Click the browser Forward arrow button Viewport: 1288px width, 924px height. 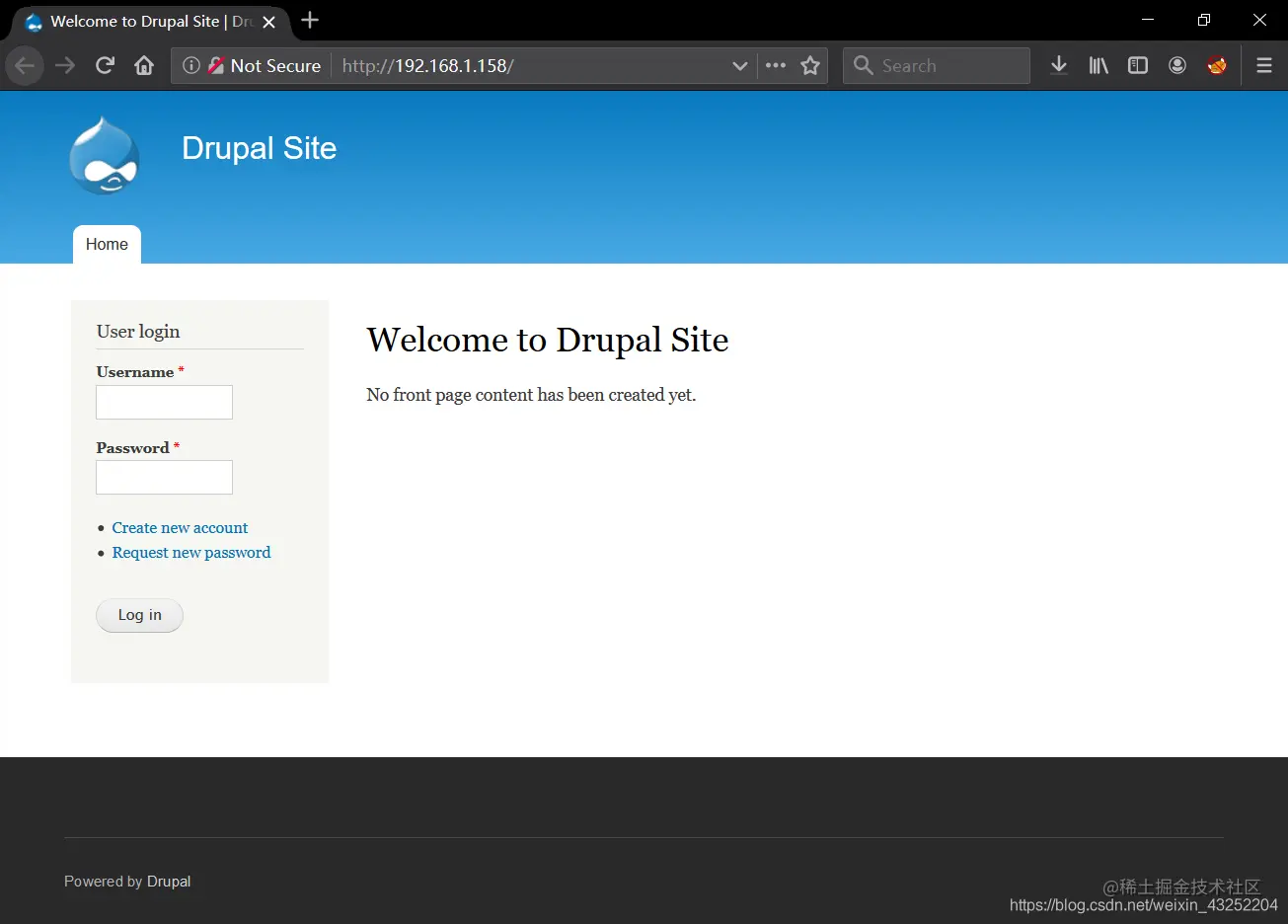click(65, 66)
